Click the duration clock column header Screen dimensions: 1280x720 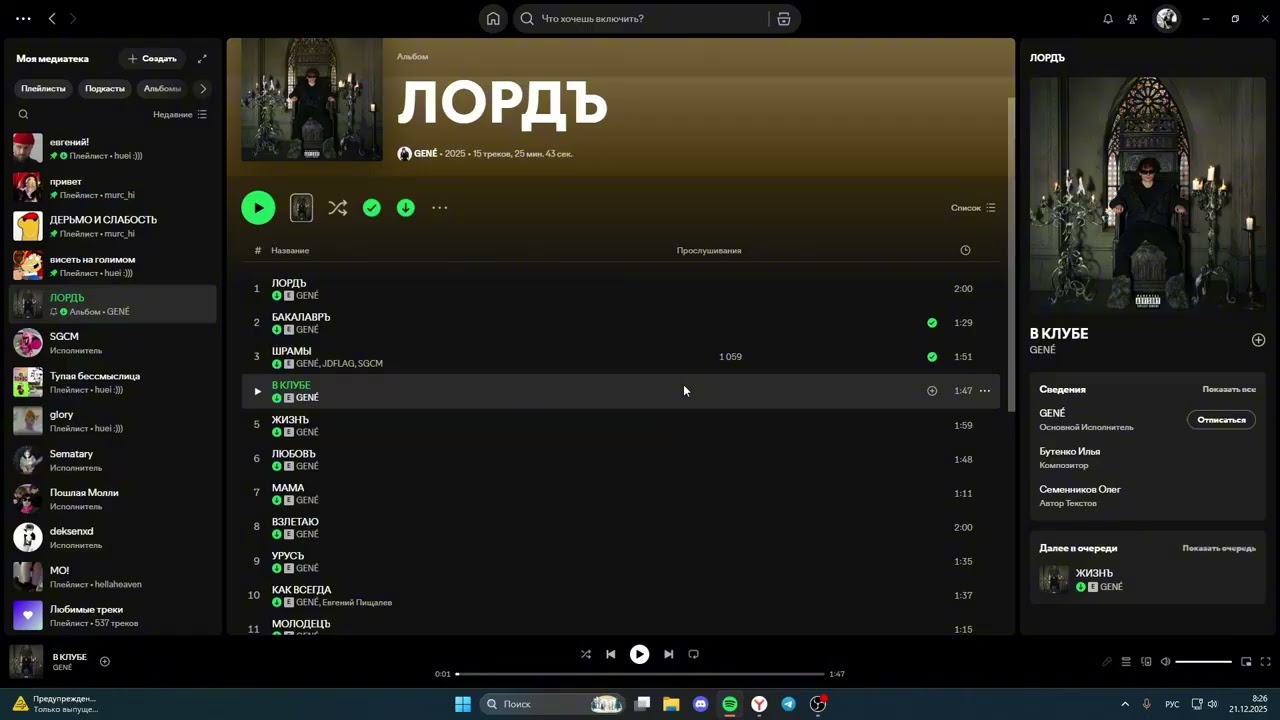pos(965,250)
